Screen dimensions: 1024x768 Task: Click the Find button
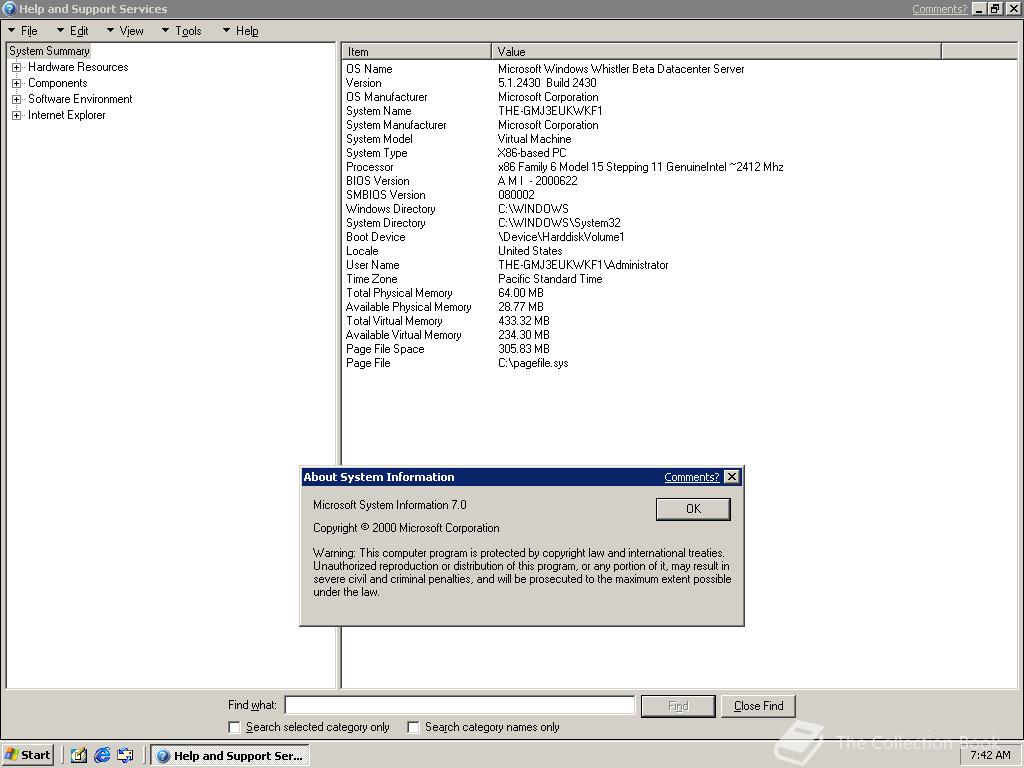[678, 706]
